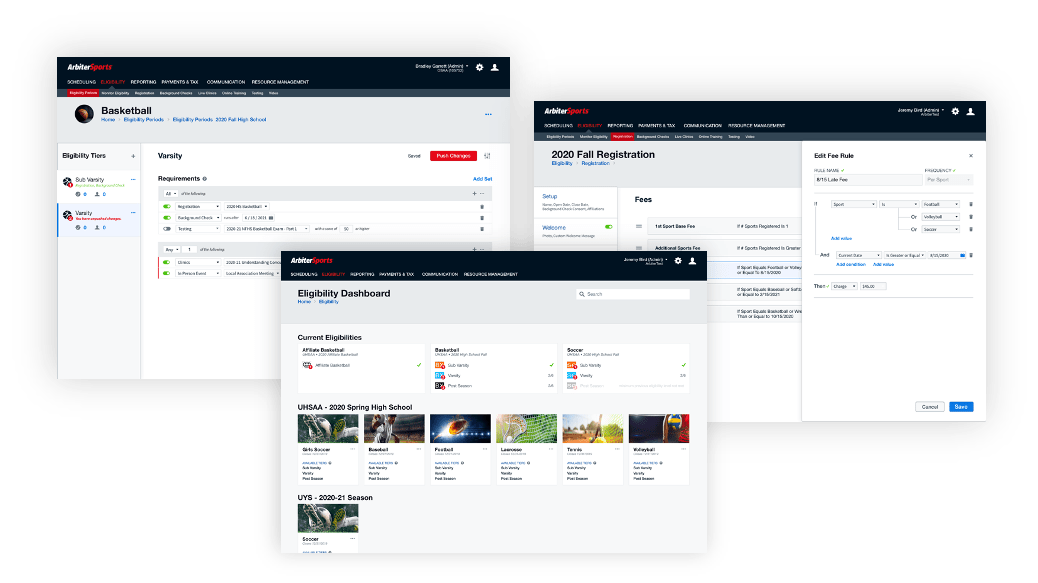Open Reporting menu in Basketball window
The height and width of the screenshot is (583, 1038).
[143, 82]
